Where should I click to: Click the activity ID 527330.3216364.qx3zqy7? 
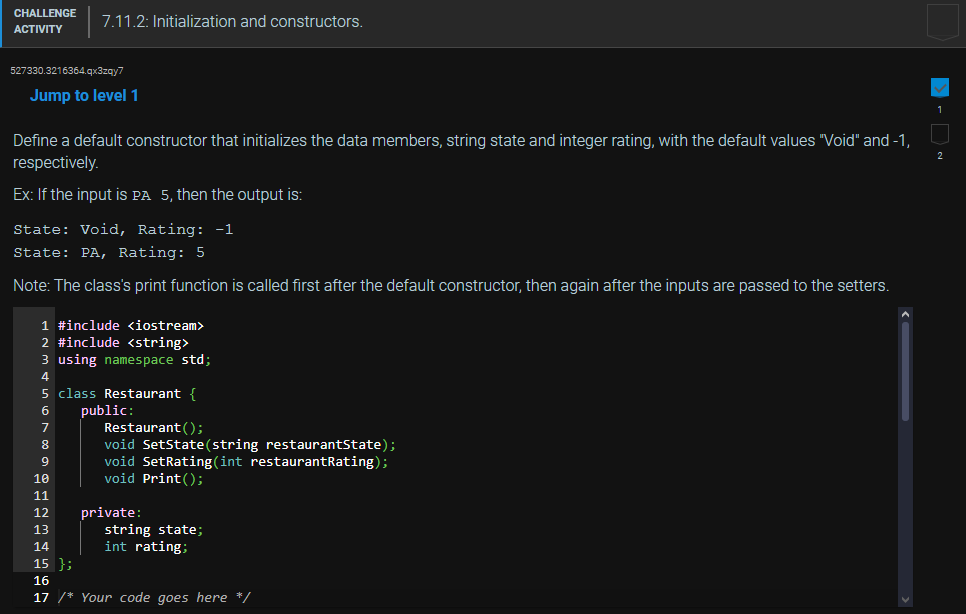coord(65,70)
